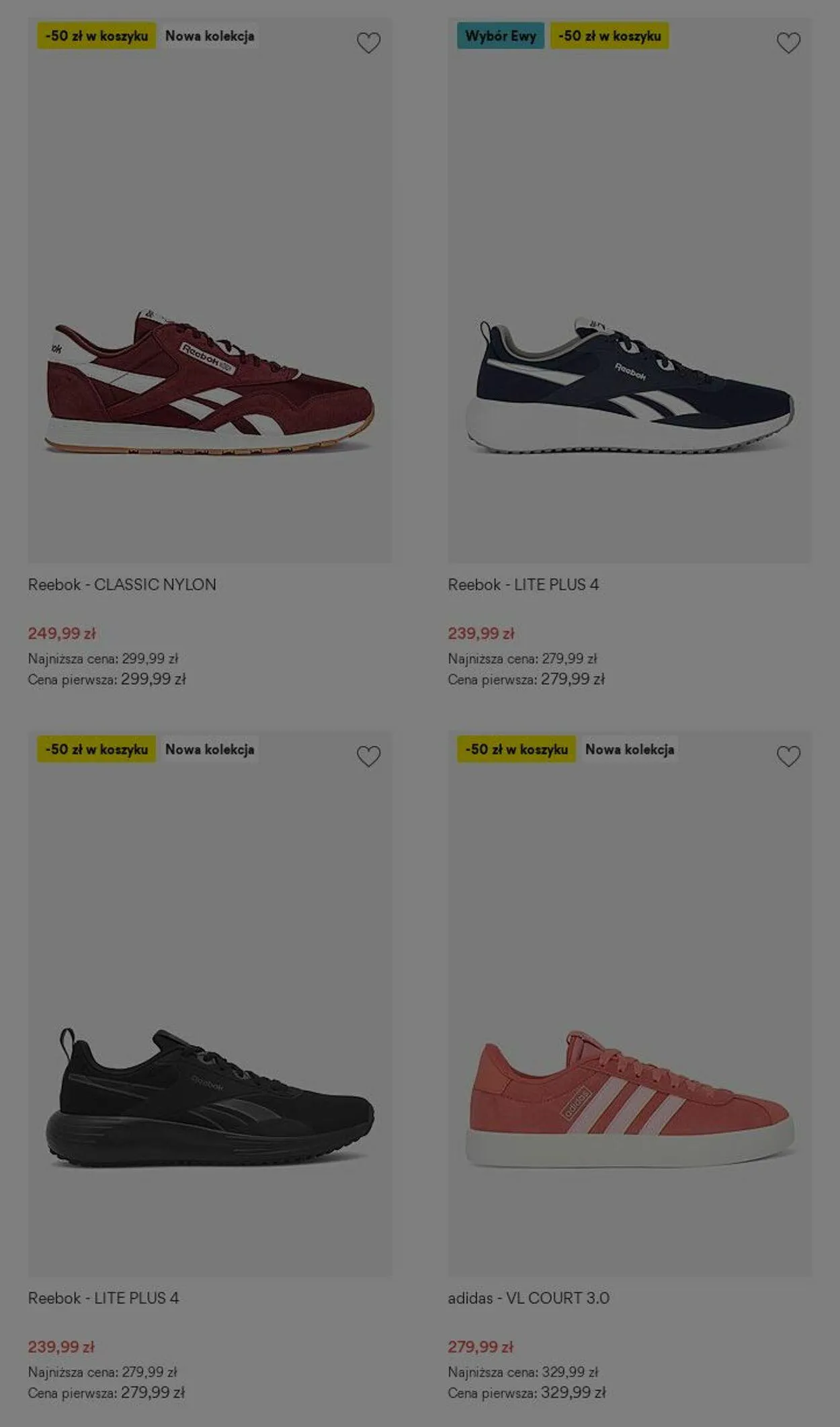840x1427 pixels.
Task: Toggle wishlist heart on navy Reebok Lite Plus 4
Action: click(788, 43)
